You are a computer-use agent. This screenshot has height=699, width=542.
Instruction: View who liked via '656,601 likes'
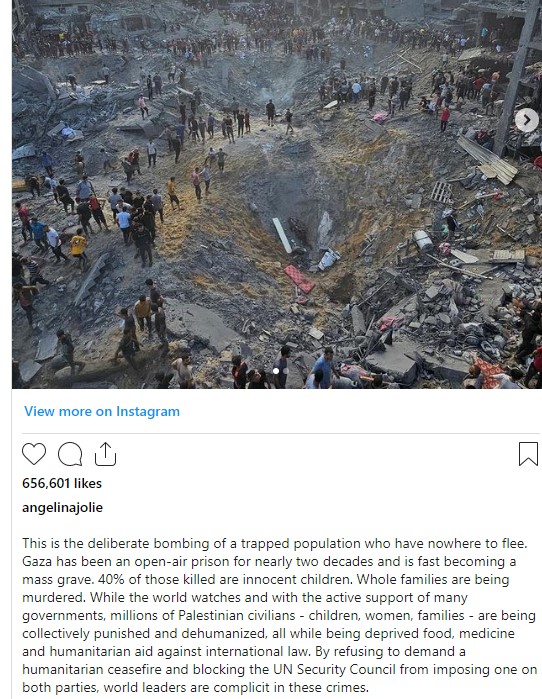[62, 483]
